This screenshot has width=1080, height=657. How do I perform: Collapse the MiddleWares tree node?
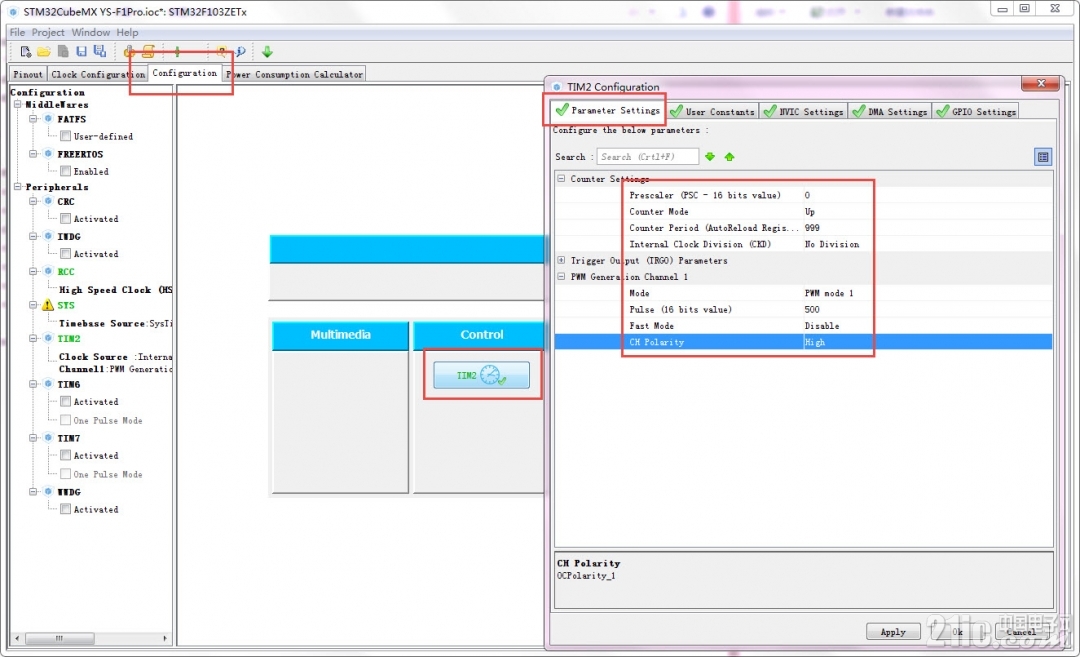18,105
